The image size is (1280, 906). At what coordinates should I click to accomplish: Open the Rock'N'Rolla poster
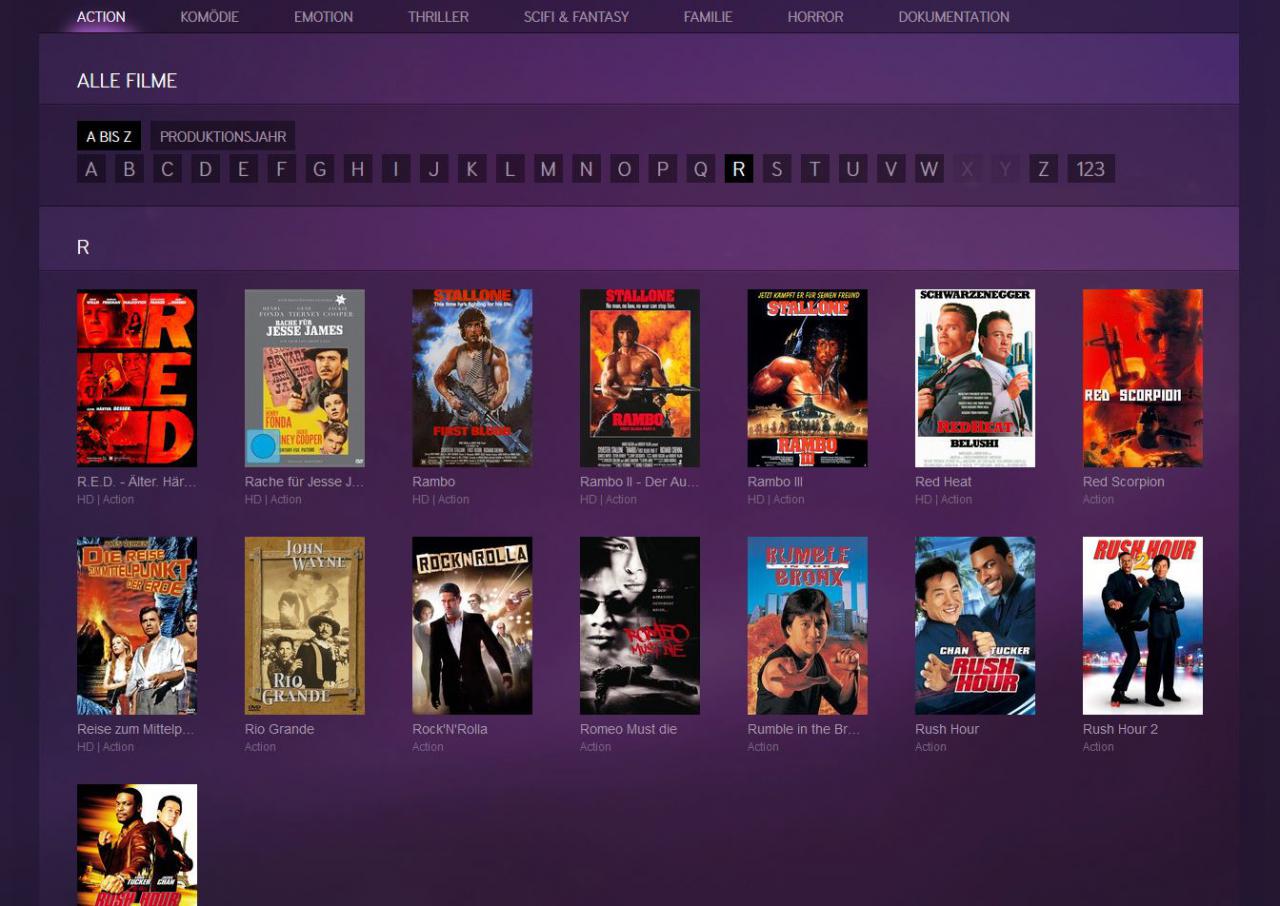click(472, 626)
